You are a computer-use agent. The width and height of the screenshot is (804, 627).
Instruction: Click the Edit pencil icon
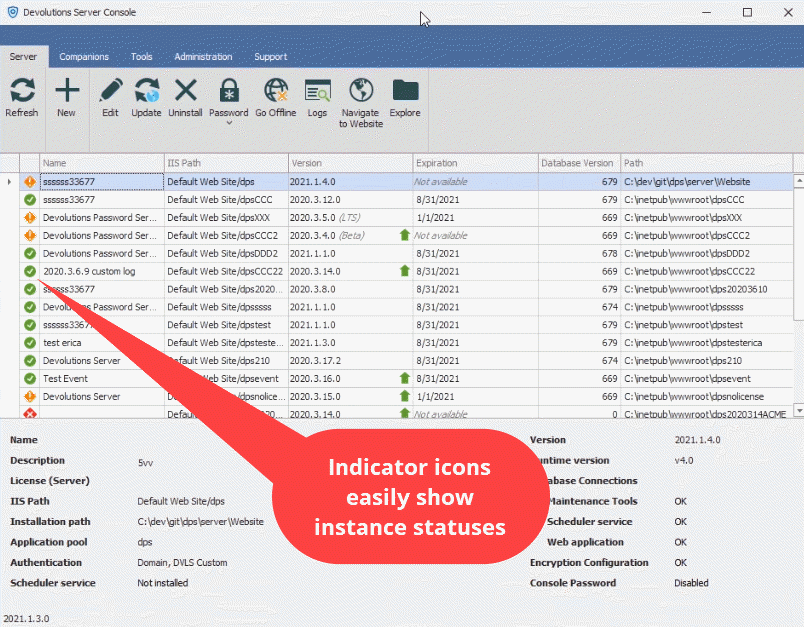coord(110,91)
